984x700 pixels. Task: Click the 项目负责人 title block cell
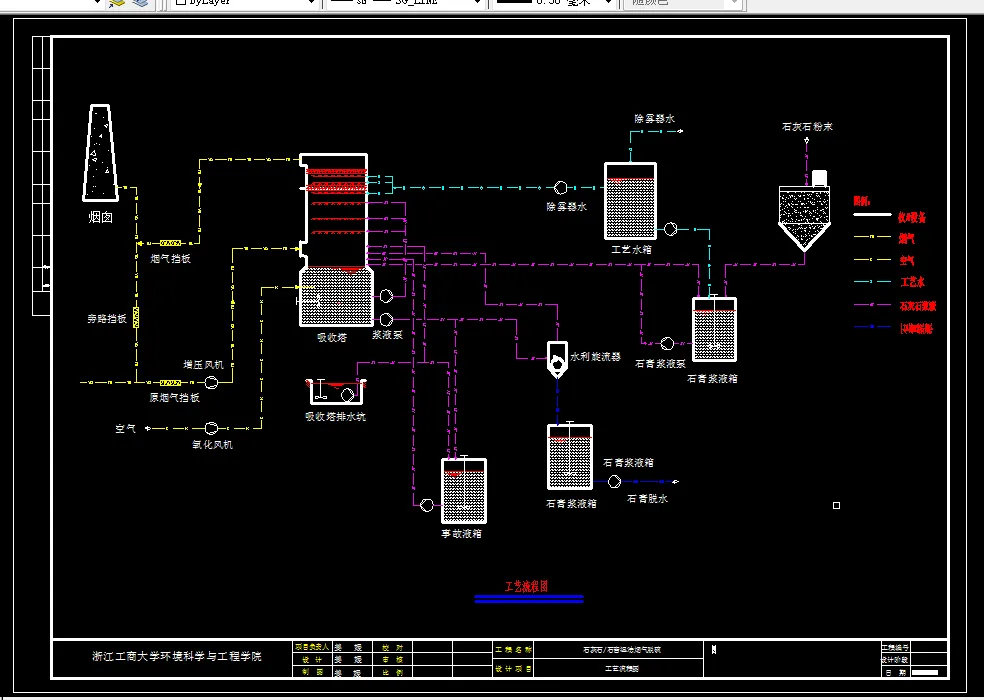(312, 647)
